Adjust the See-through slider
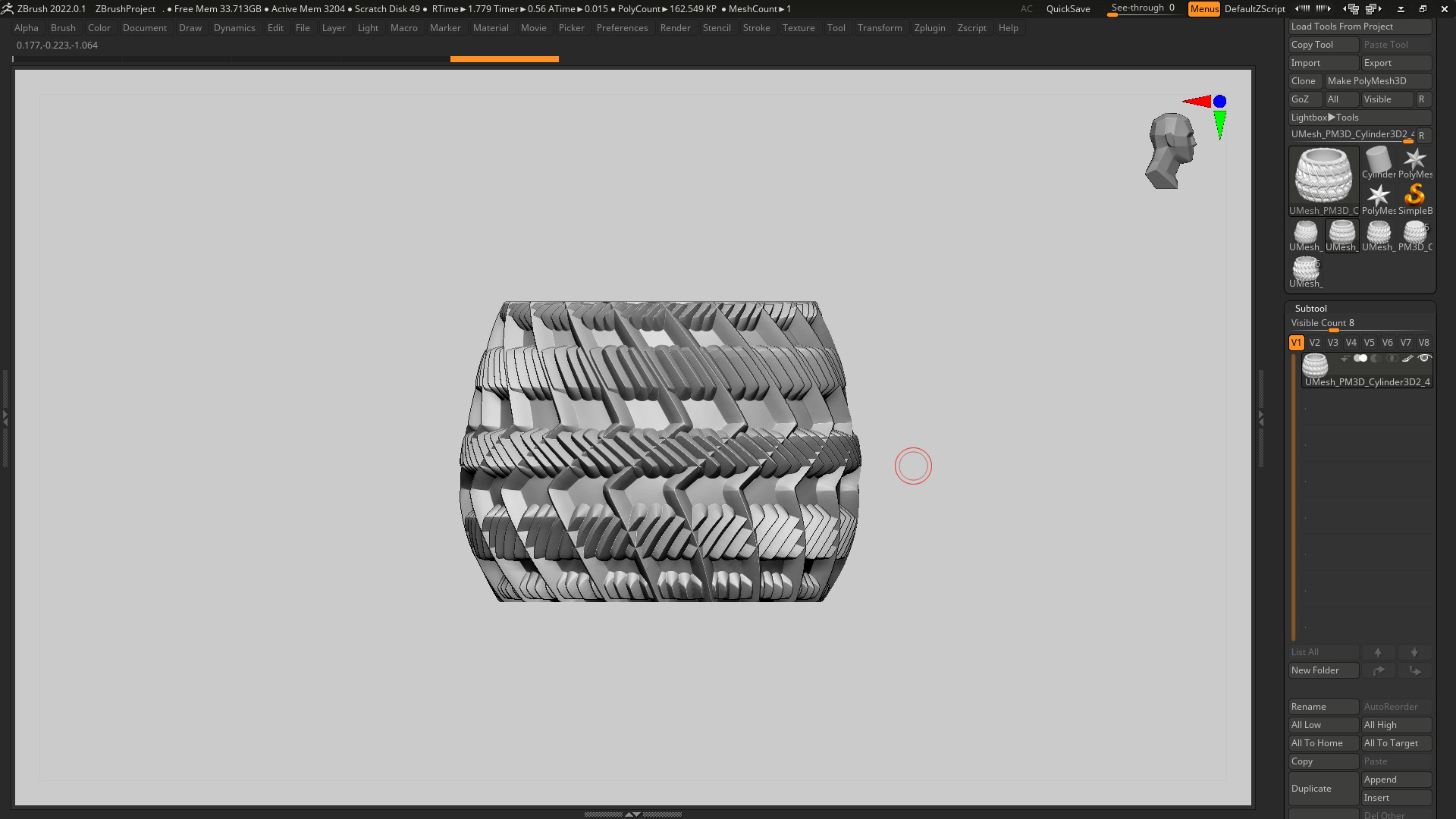Screen dimensions: 1456x819 (x=1143, y=9)
